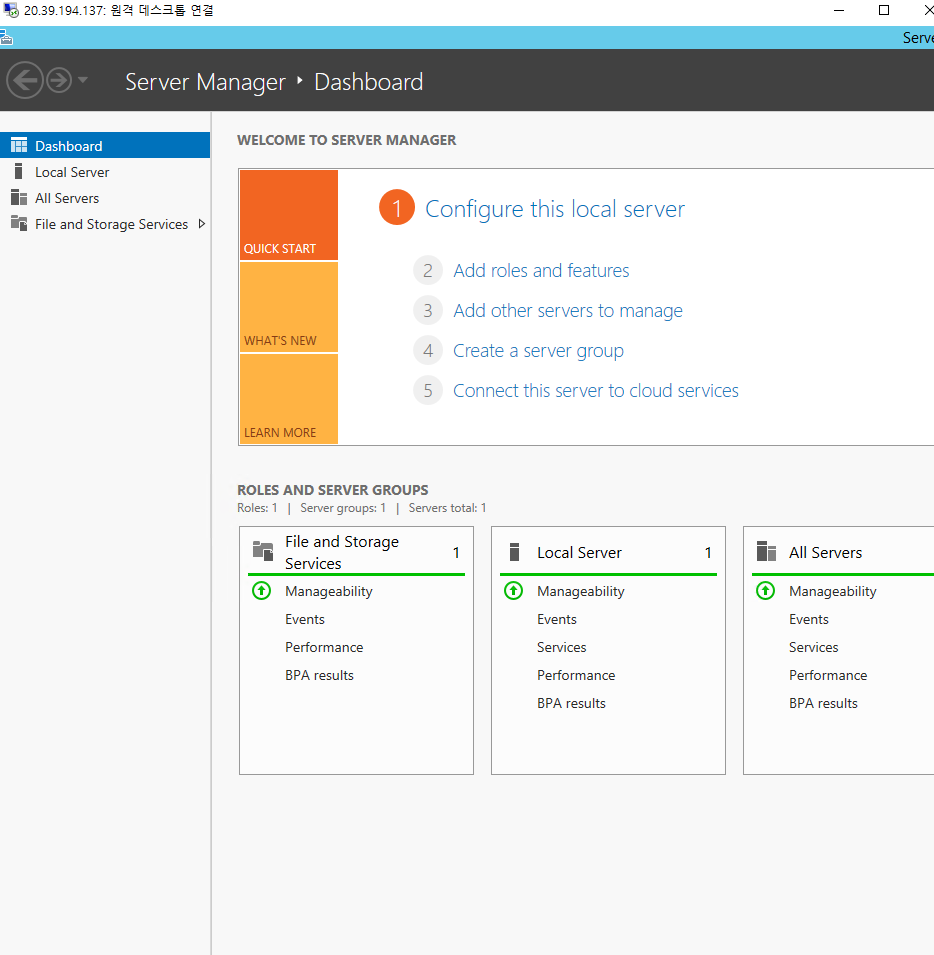Open Services in Local Server tile
This screenshot has width=934, height=955.
[x=561, y=647]
